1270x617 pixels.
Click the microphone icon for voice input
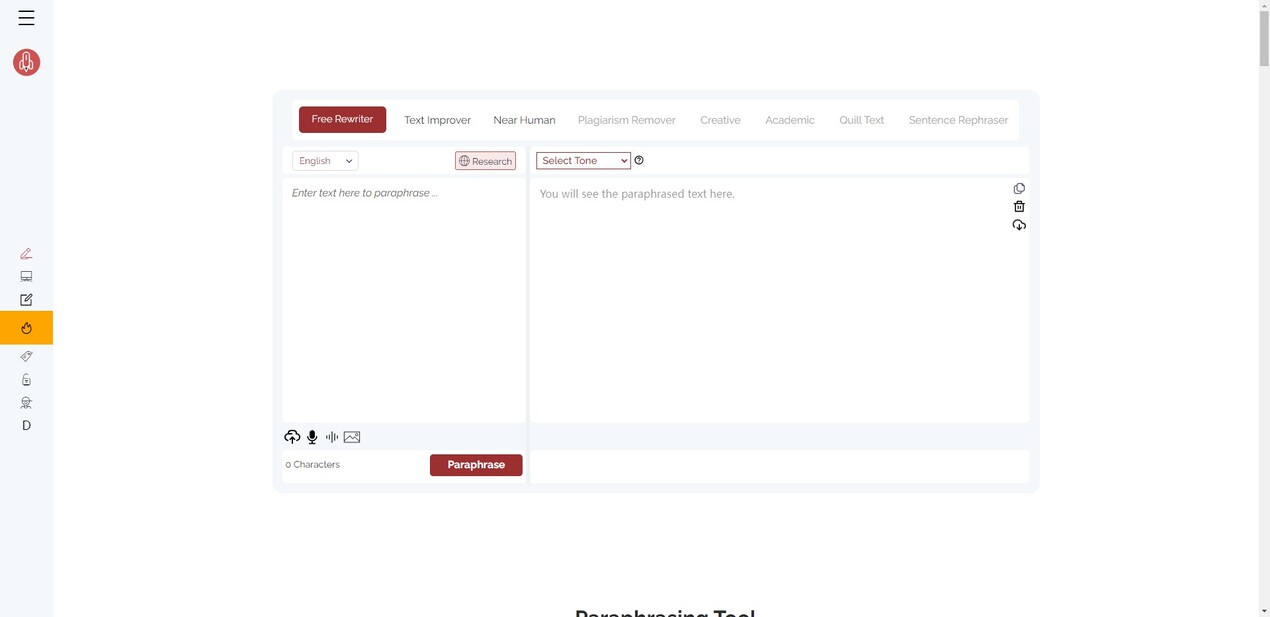(x=311, y=437)
